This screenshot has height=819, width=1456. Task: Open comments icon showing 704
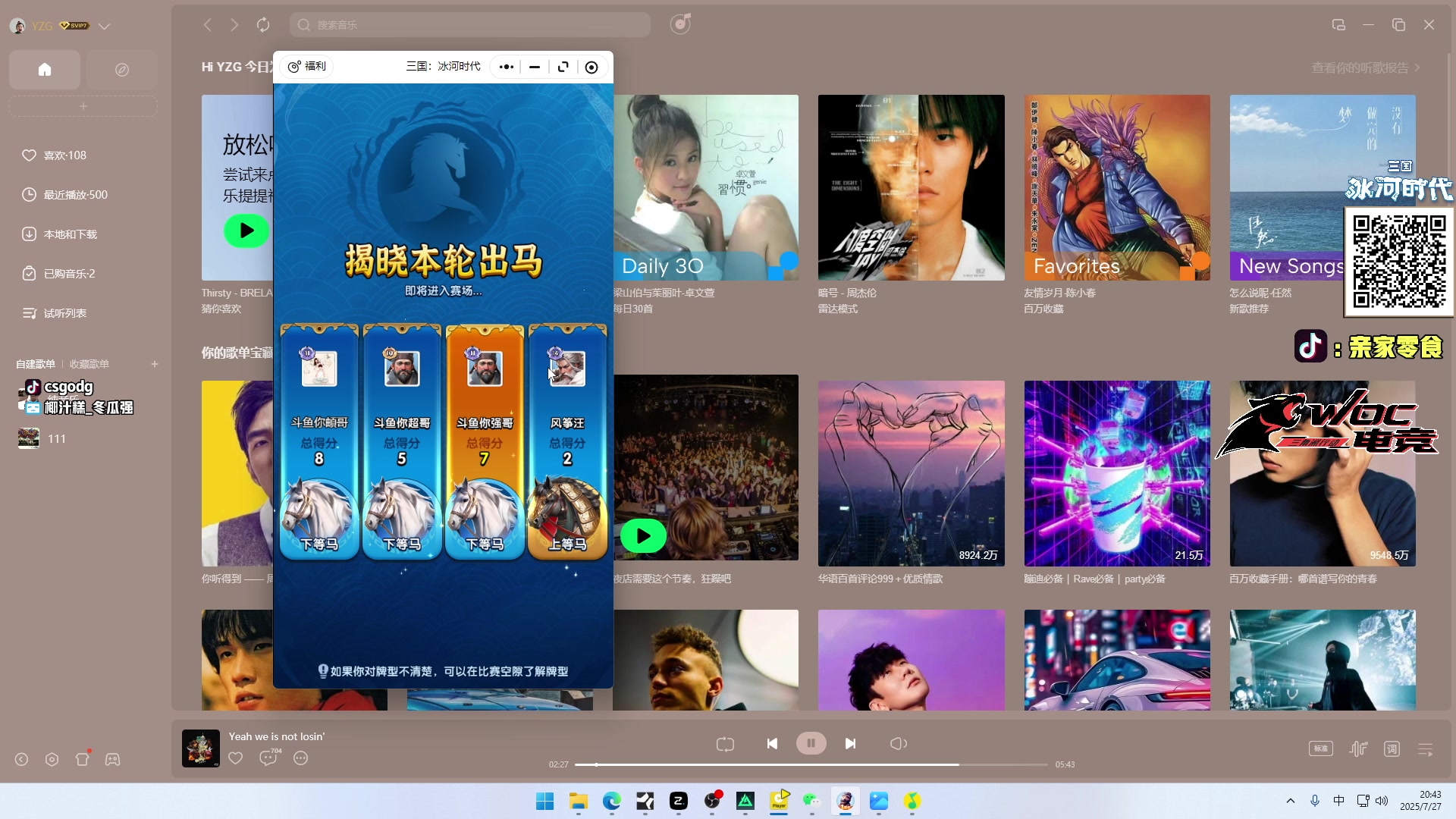click(x=270, y=757)
